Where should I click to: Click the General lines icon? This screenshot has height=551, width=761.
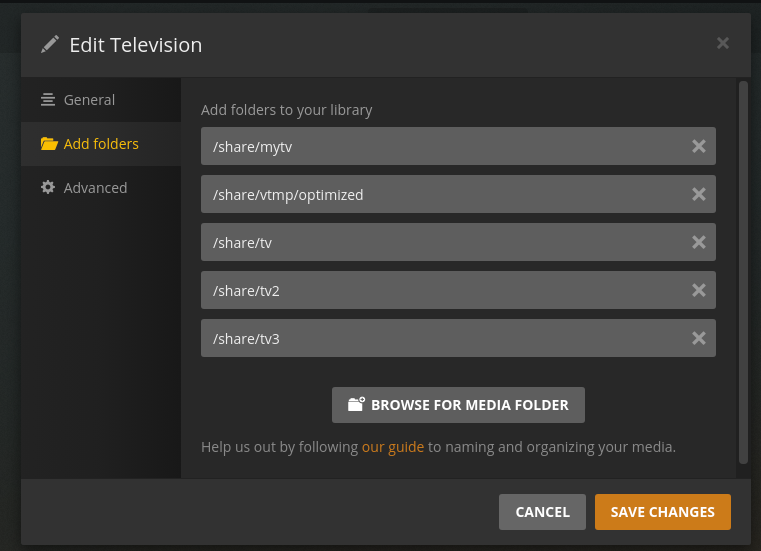tap(48, 100)
